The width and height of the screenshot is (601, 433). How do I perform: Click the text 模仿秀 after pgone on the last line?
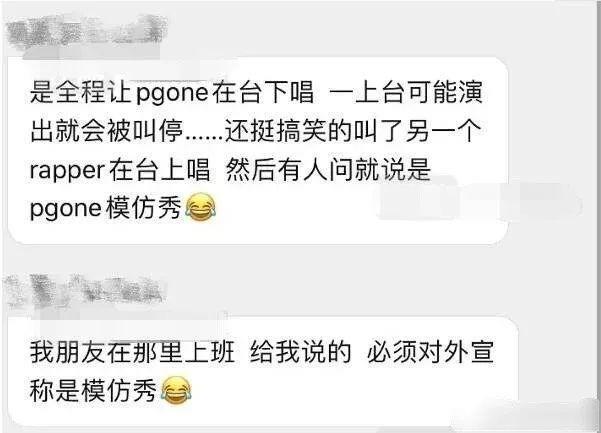[143, 208]
